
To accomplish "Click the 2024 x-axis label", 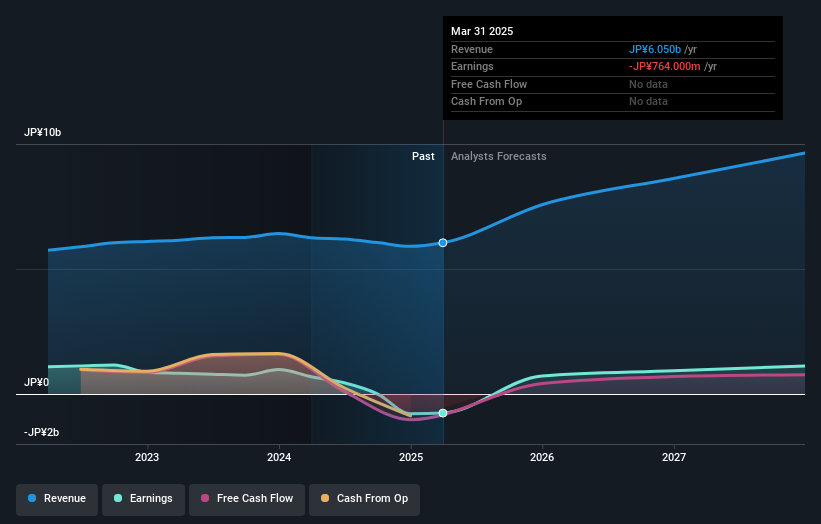I will [279, 458].
